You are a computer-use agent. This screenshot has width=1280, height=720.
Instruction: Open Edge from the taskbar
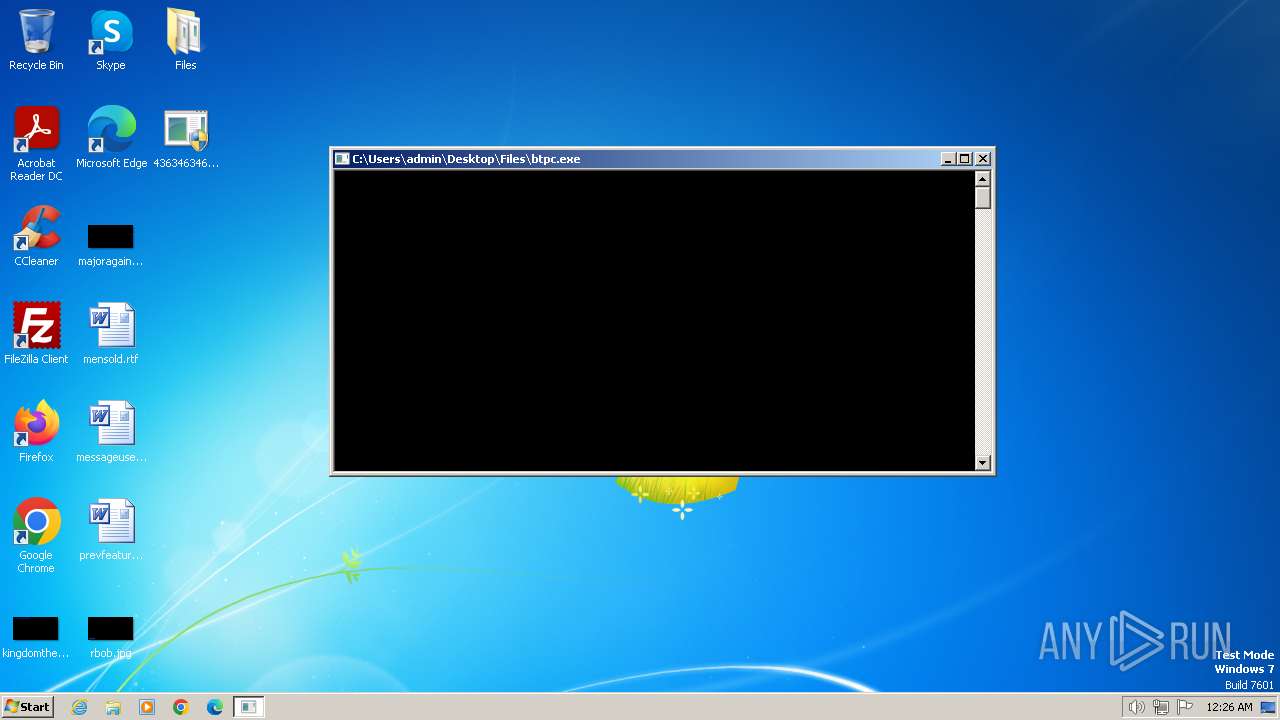point(215,707)
